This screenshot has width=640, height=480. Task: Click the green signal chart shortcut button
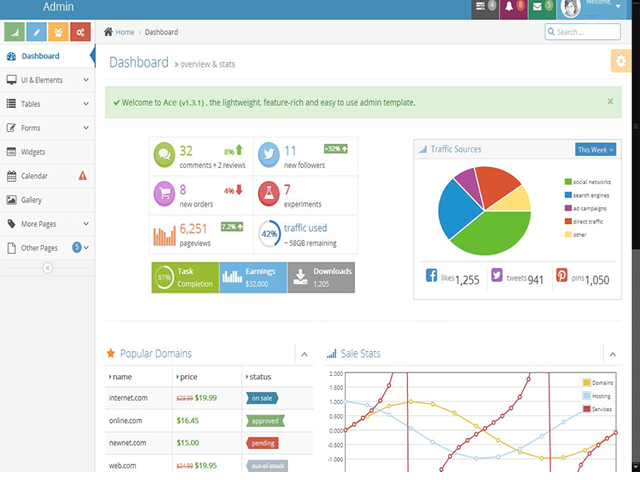15,32
